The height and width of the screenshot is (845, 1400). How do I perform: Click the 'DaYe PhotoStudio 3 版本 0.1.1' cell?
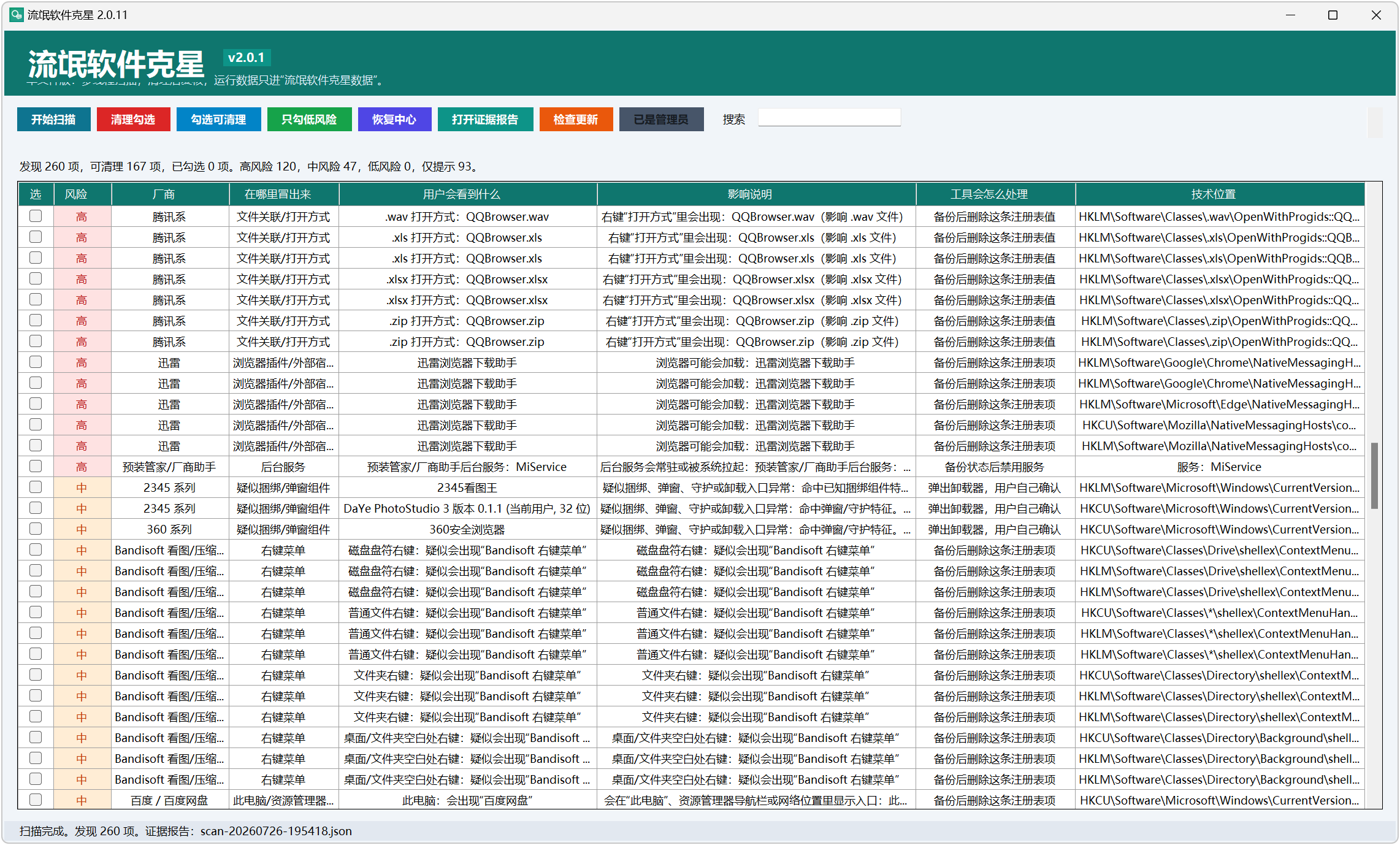tap(468, 508)
